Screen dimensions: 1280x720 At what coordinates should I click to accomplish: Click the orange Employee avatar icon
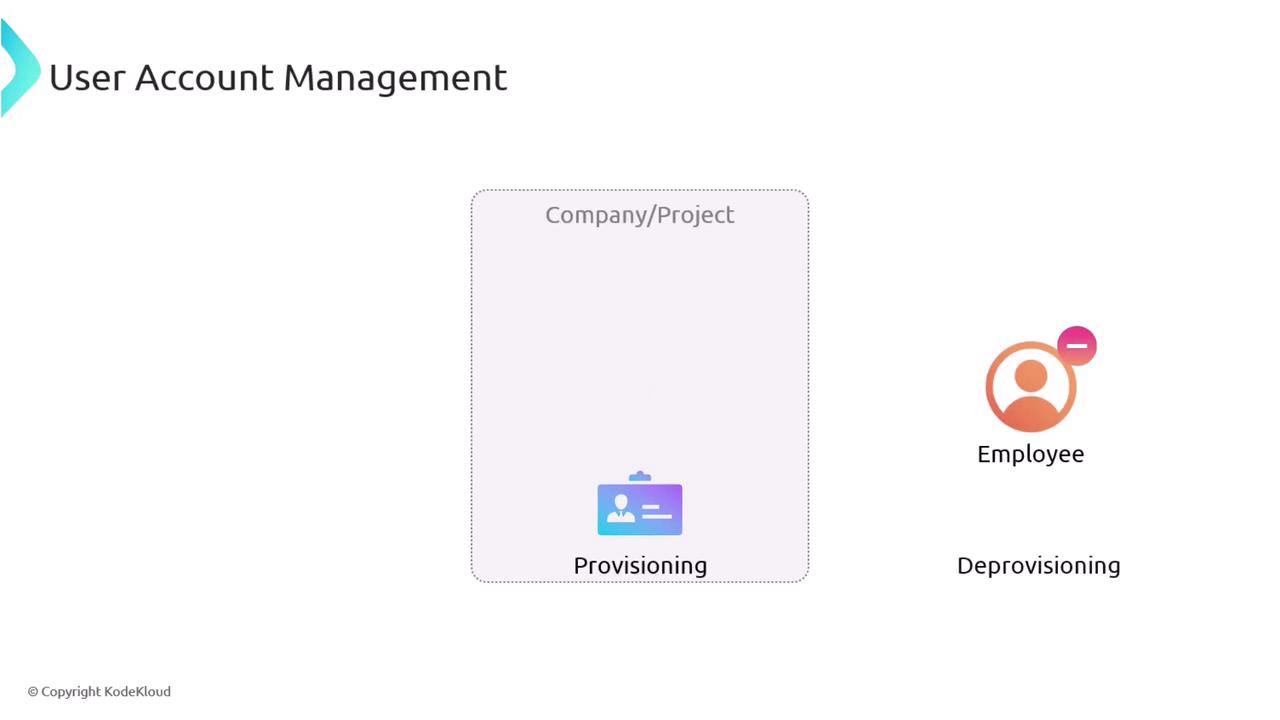[x=1031, y=387]
